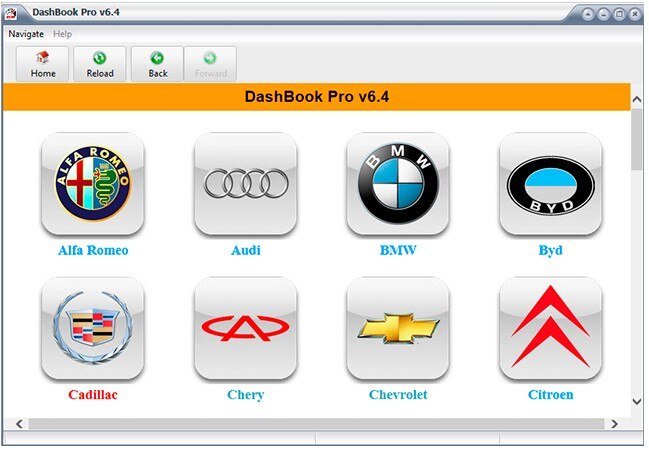Follow the Chevrolet text link
Screen dimensions: 649x452
398,395
